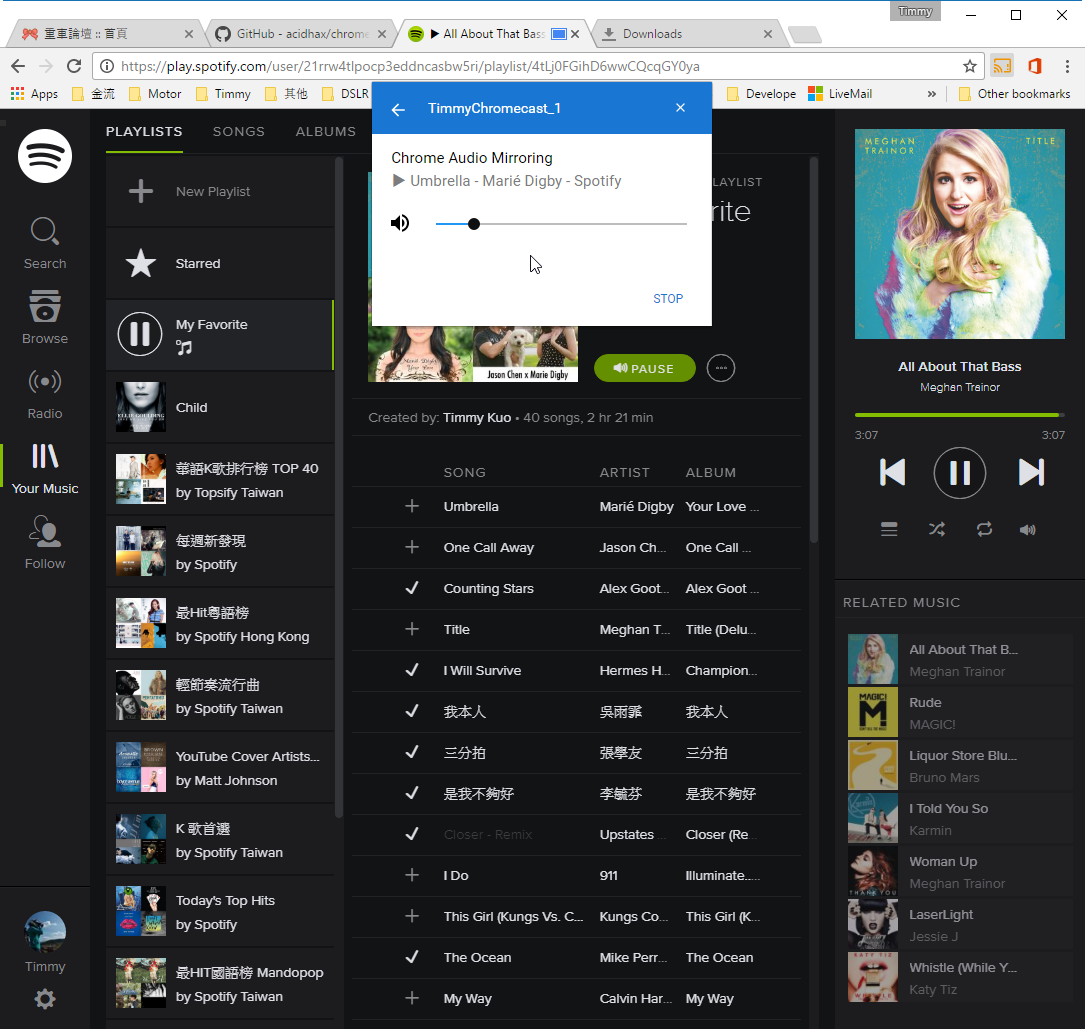Open Other bookmarks folder

pyautogui.click(x=1014, y=93)
